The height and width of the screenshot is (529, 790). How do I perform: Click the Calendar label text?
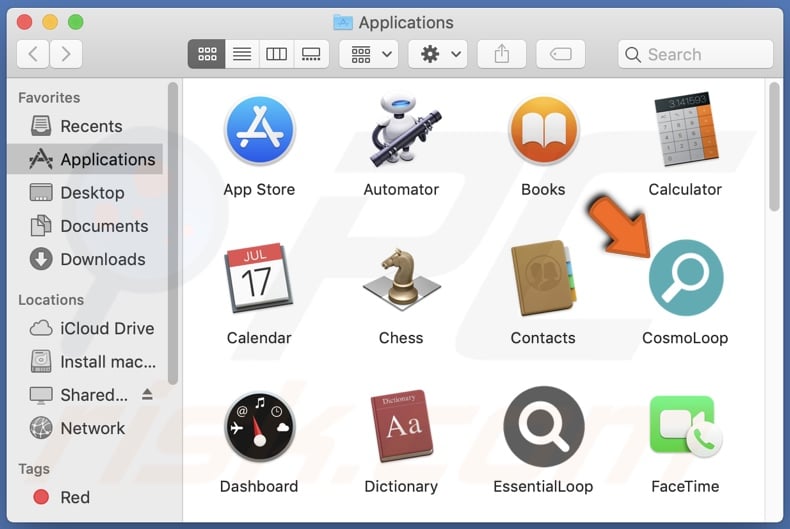pos(259,338)
